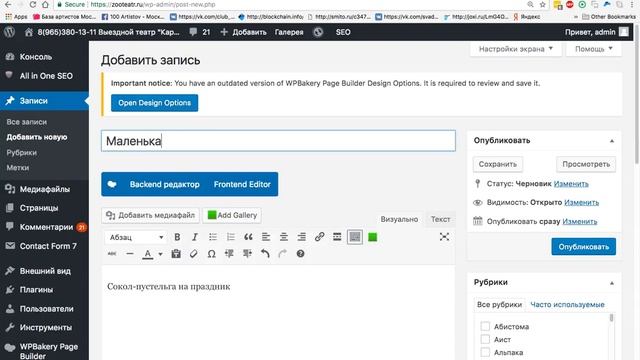Viewport: 640px width, 360px height.
Task: Undo the last edit
Action: (265, 254)
